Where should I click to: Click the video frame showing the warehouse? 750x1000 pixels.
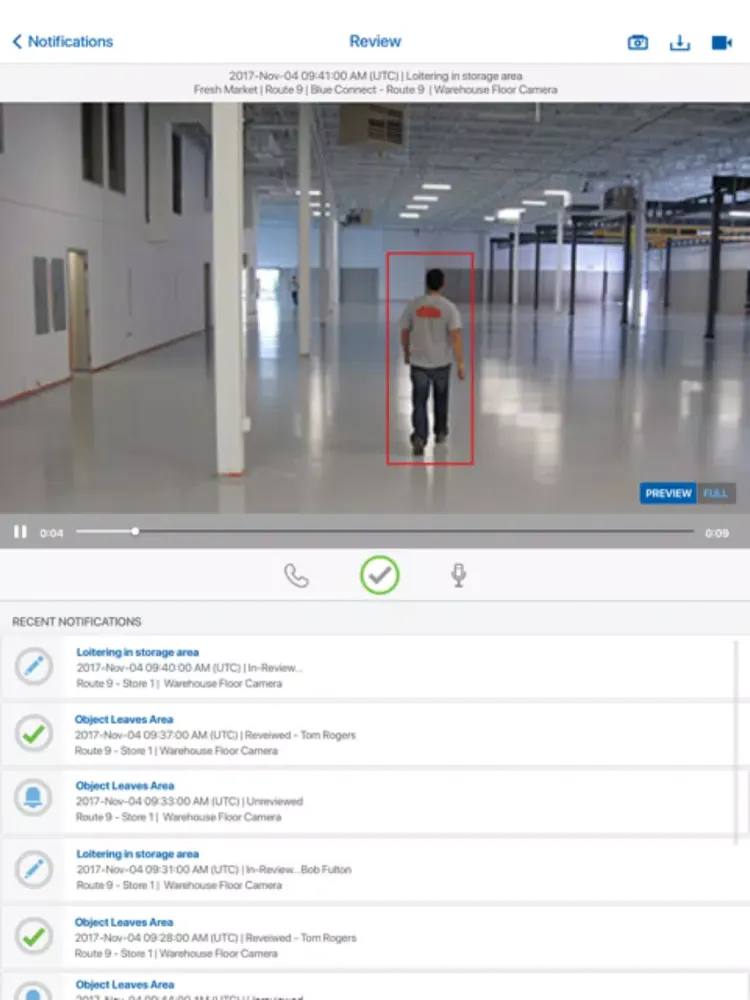[375, 308]
